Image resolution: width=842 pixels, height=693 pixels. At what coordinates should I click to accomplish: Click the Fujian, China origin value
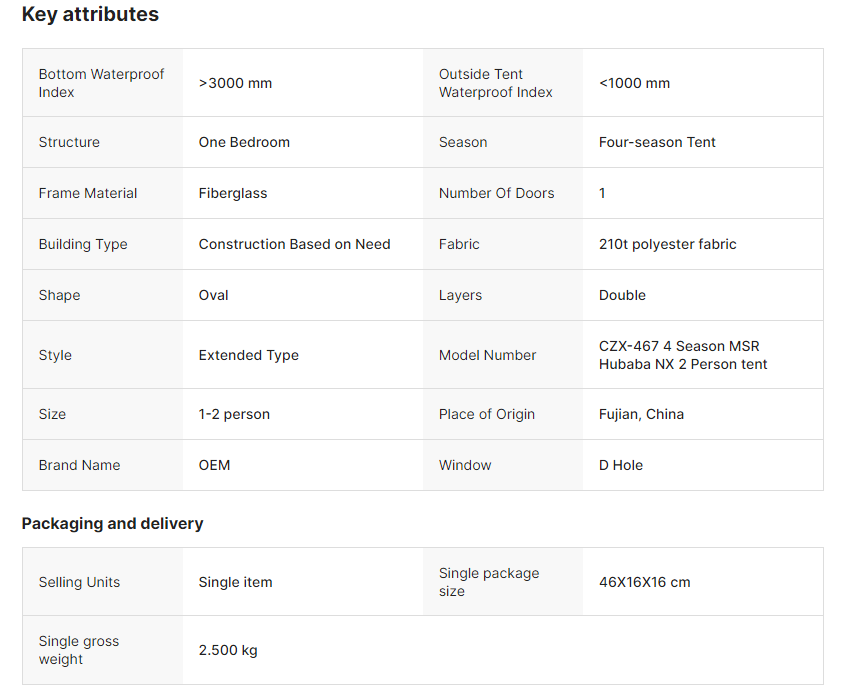pos(641,414)
